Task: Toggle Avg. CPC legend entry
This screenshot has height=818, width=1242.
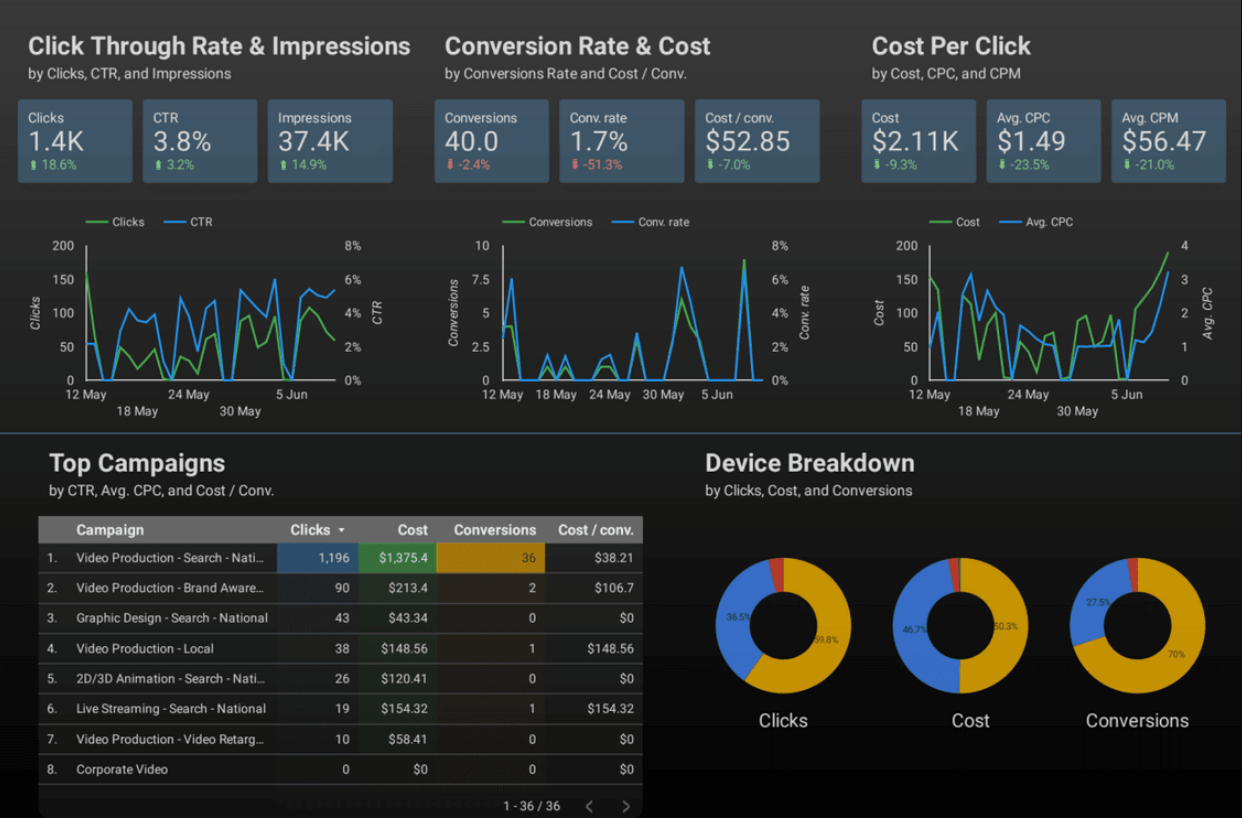Action: tap(1036, 222)
